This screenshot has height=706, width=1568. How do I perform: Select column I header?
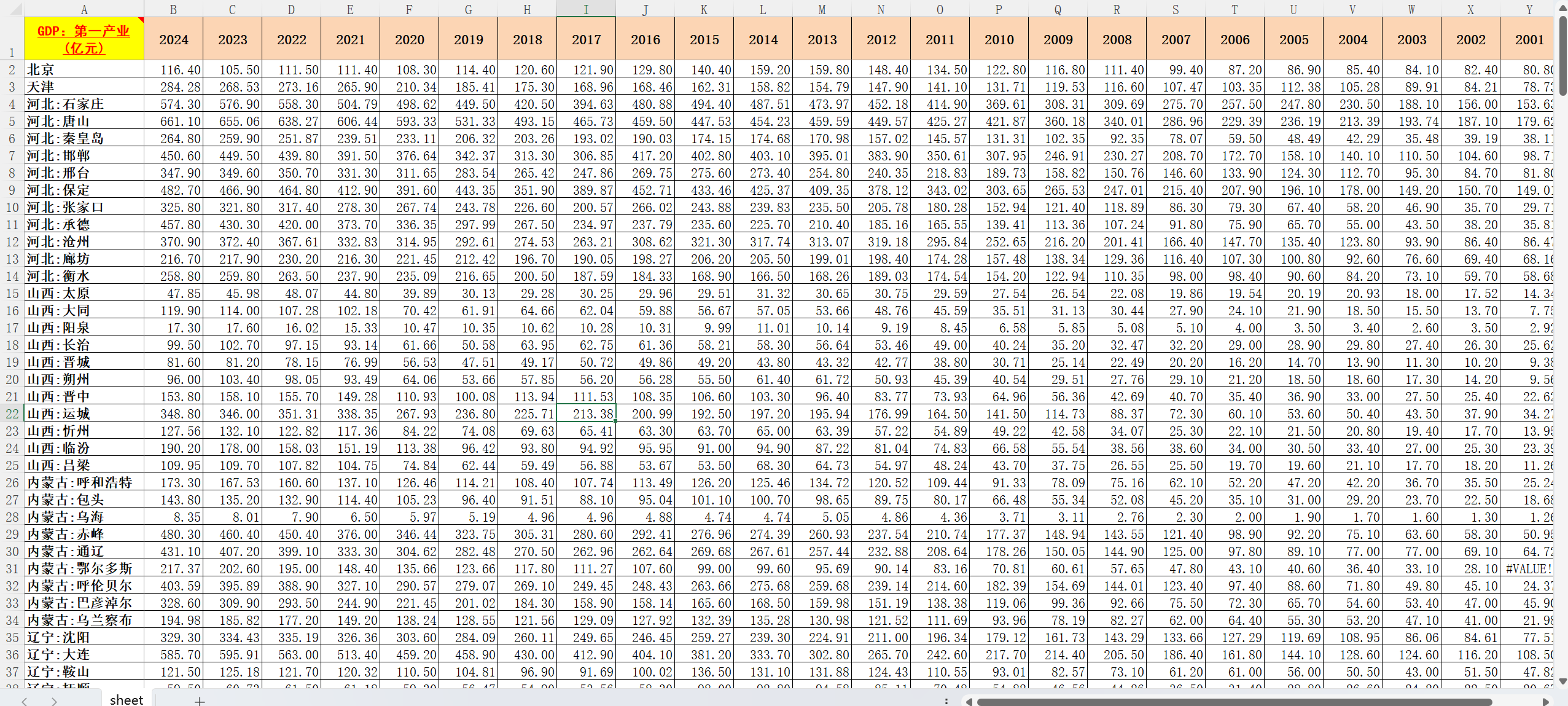tap(586, 9)
